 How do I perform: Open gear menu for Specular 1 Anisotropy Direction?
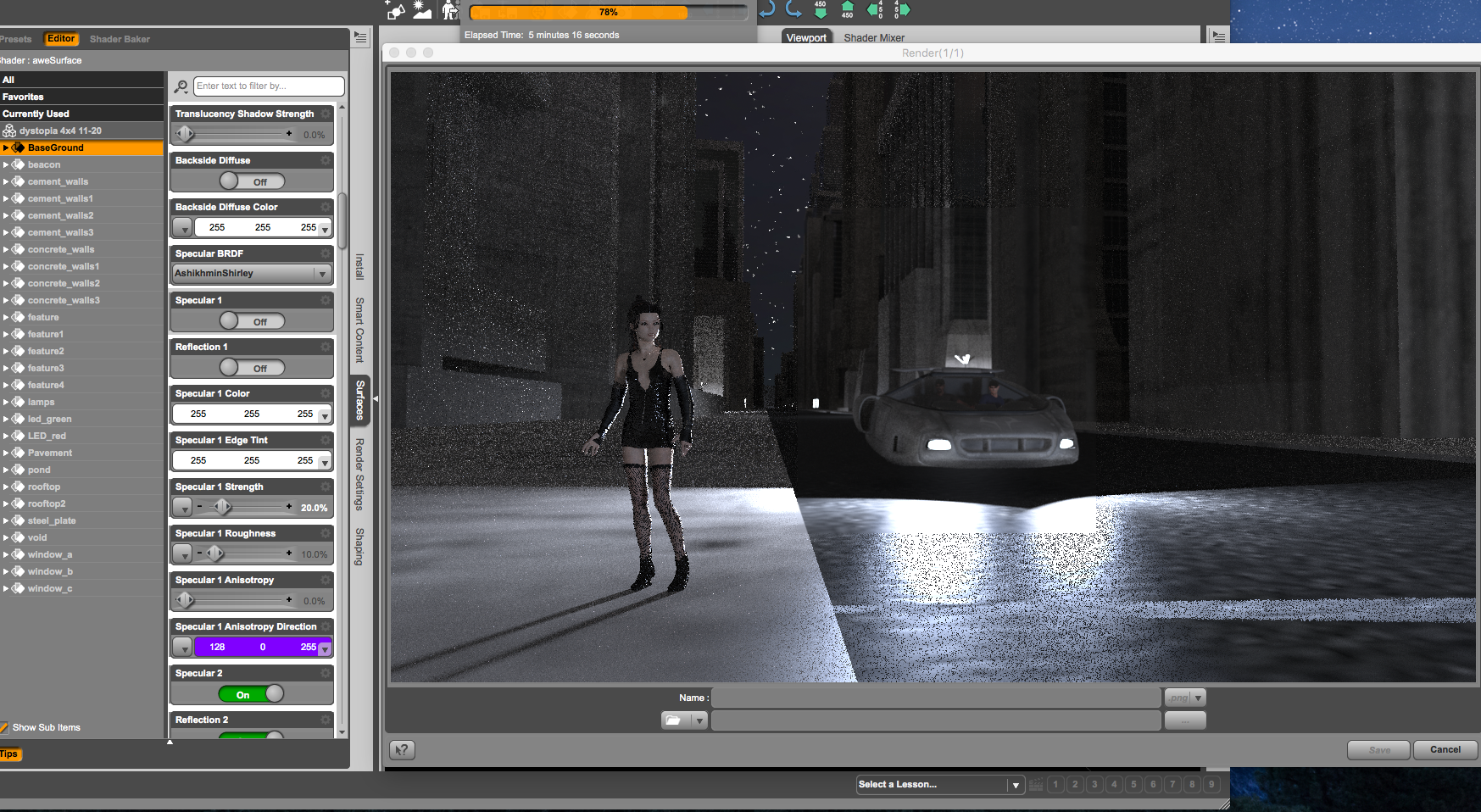coord(326,626)
